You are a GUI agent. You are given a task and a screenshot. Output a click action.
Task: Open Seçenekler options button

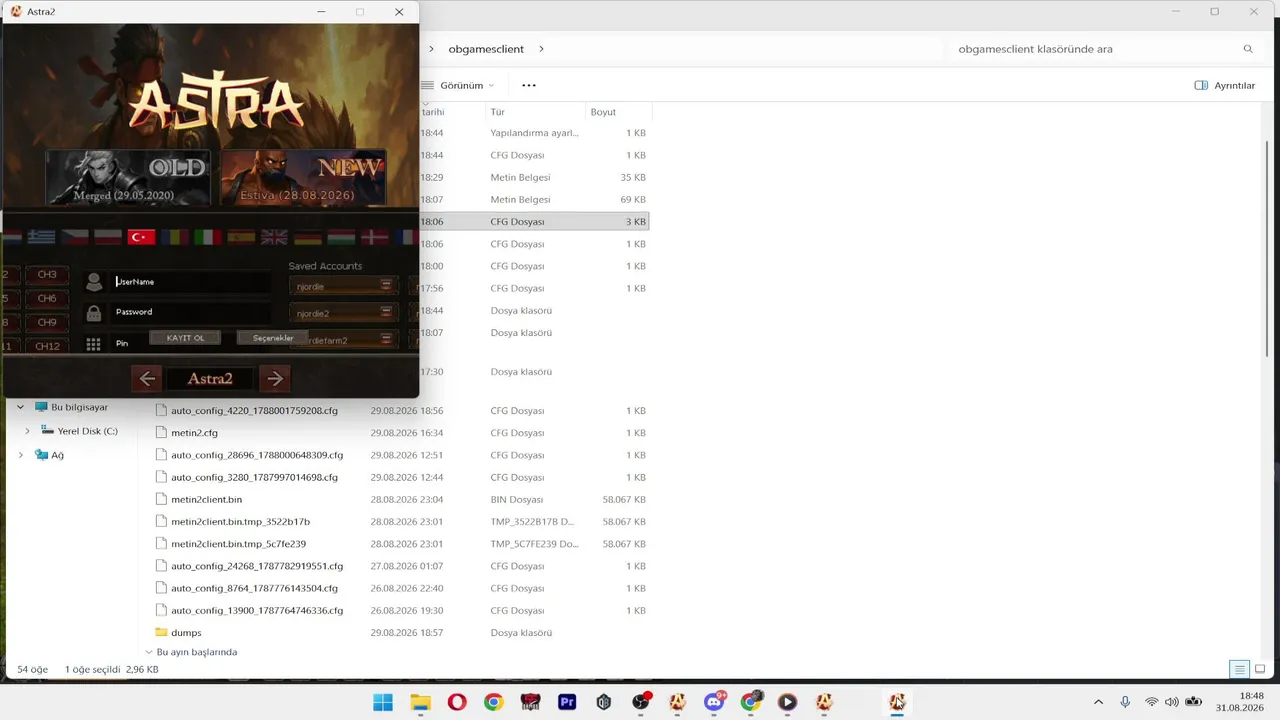click(273, 338)
